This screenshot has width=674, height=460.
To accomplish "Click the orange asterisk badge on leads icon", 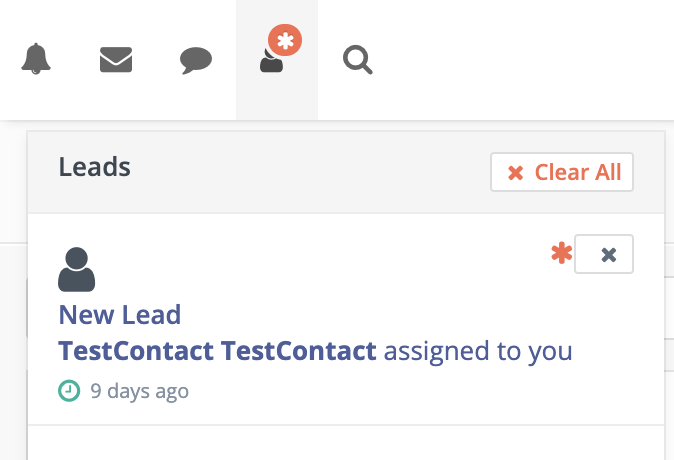I will [285, 40].
